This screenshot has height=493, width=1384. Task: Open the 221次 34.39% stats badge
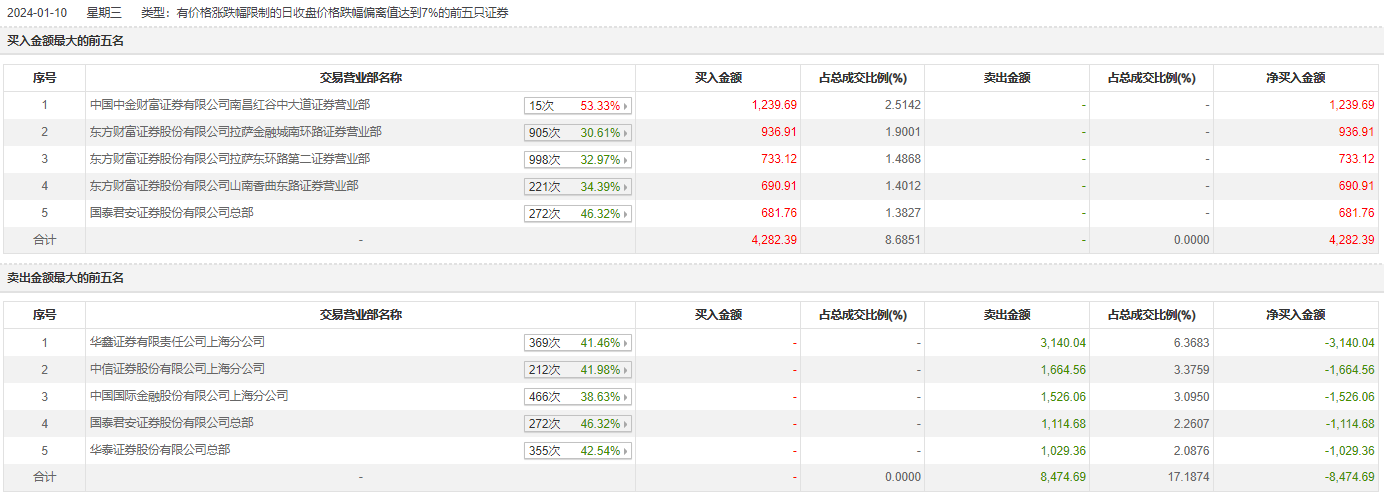[x=578, y=187]
